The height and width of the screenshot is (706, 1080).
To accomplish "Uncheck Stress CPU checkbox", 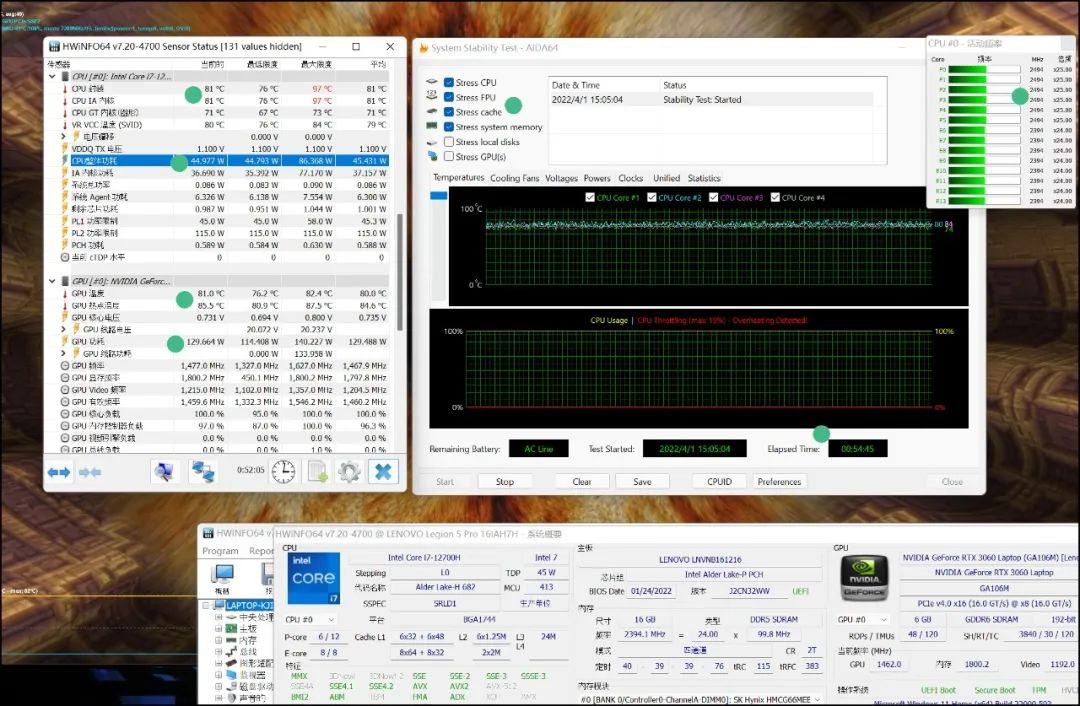I will point(448,82).
